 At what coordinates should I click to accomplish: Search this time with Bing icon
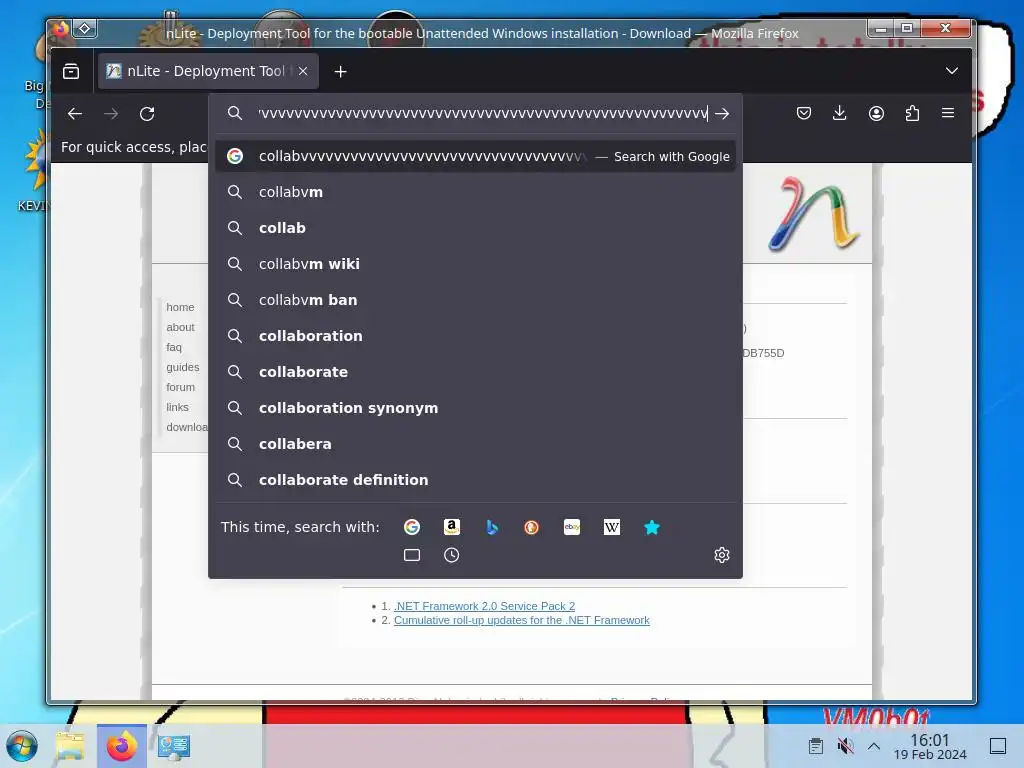pyautogui.click(x=492, y=527)
